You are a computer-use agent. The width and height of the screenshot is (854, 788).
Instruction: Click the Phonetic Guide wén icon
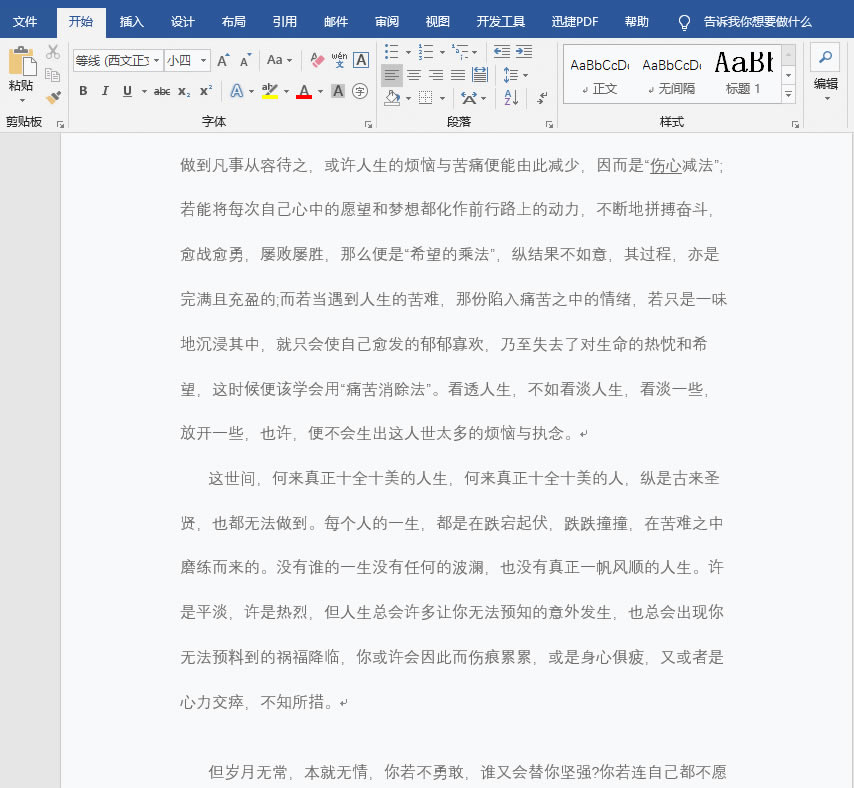(x=340, y=61)
